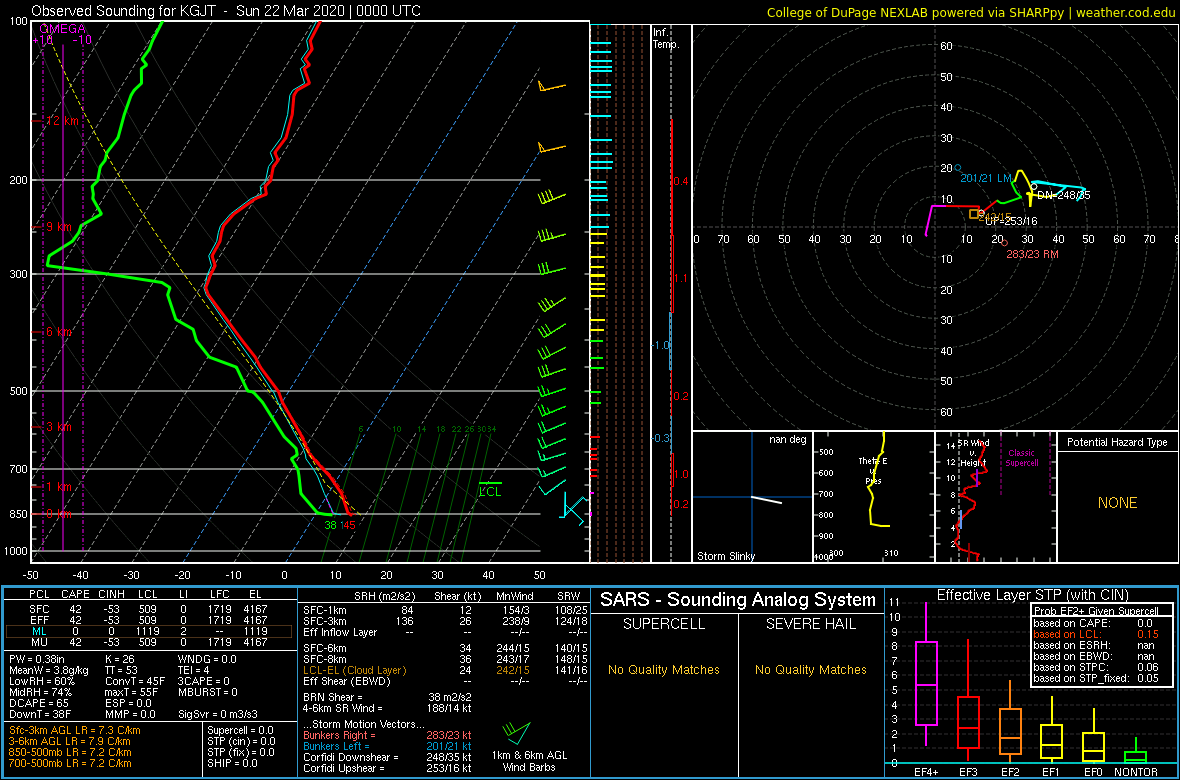Image resolution: width=1180 pixels, height=780 pixels.
Task: Click 850-500mb LR = 7.2 C/km
Action: pos(69,752)
